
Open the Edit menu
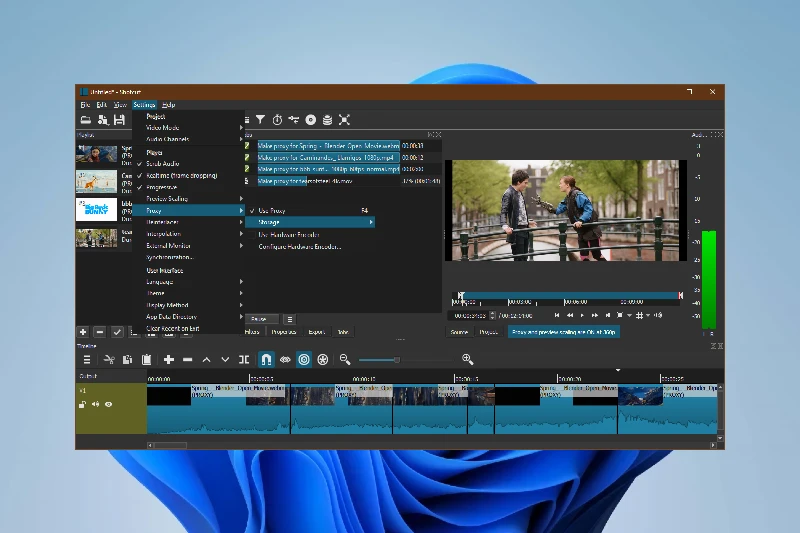click(102, 105)
